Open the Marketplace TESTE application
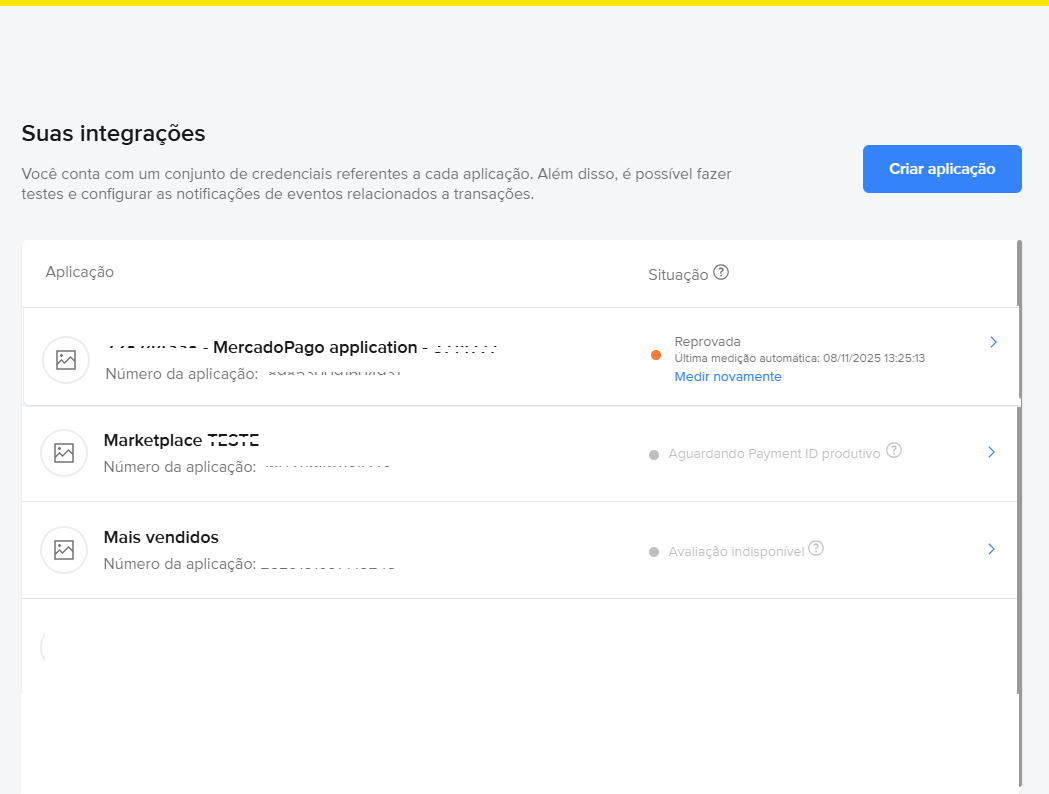 click(x=181, y=440)
